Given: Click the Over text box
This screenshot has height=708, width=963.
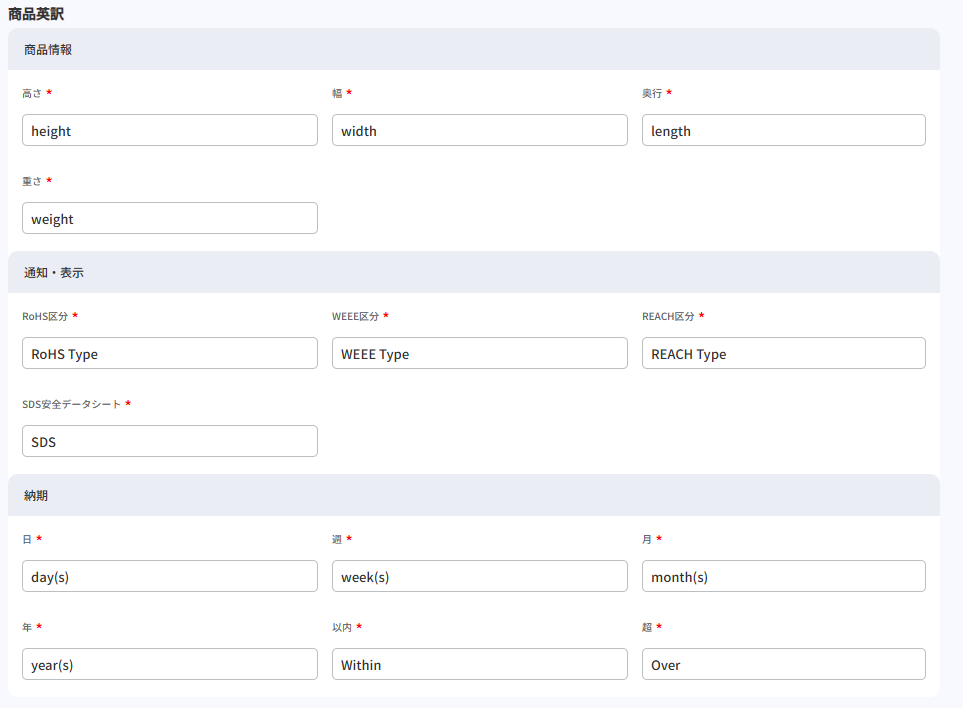Looking at the screenshot, I should click(x=783, y=664).
